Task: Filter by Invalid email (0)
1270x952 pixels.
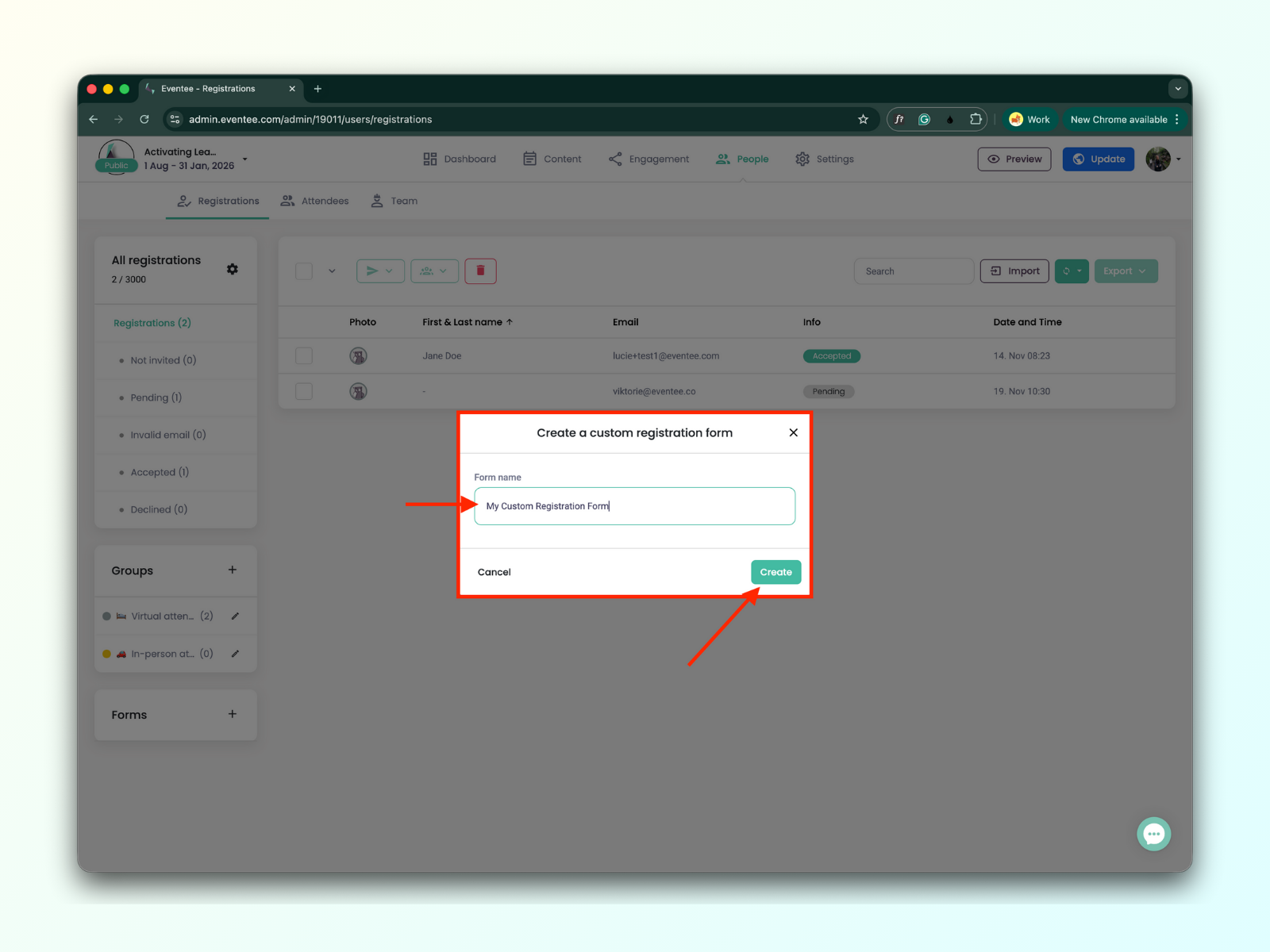Action: point(168,435)
